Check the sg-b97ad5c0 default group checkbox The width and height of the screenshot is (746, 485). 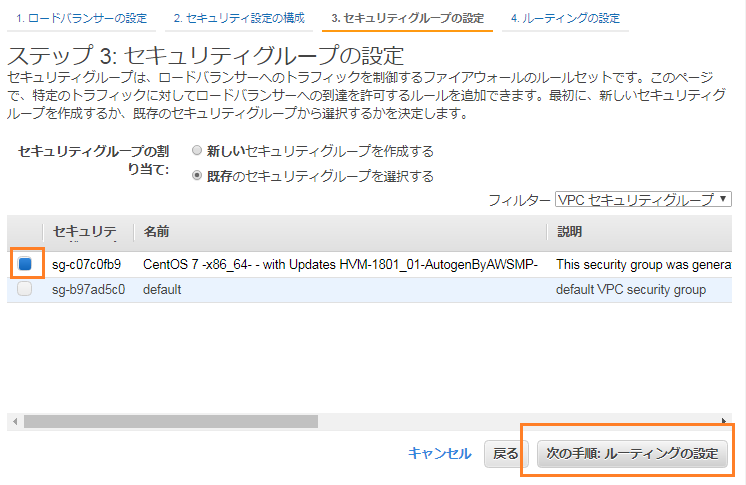25,288
